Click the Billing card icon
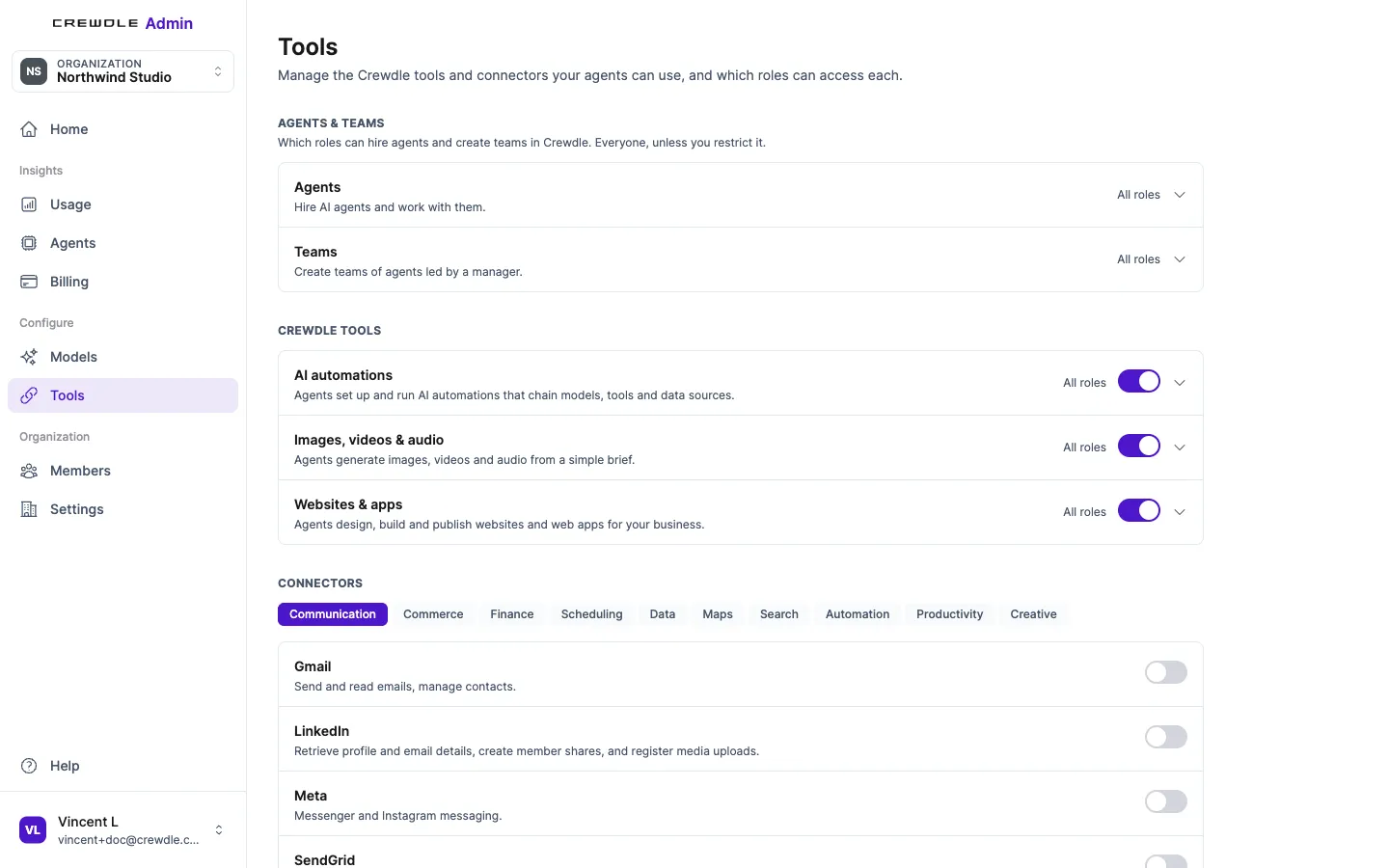1389x868 pixels. point(29,282)
